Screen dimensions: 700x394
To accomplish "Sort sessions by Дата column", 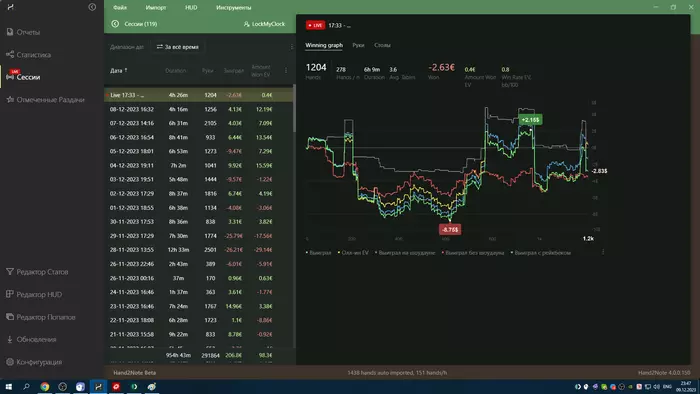I will pyautogui.click(x=118, y=71).
